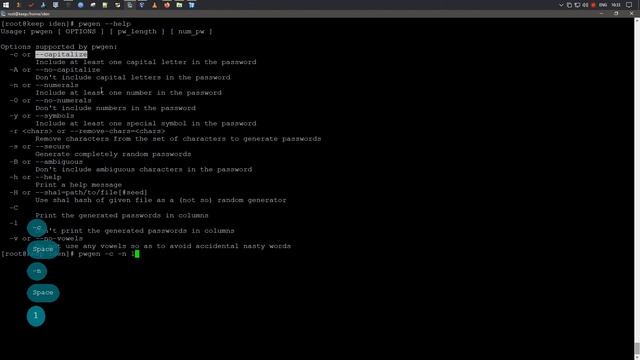Click the terminal scrollbar thumb
Viewport: 640px width, 360px height.
(x=637, y=349)
